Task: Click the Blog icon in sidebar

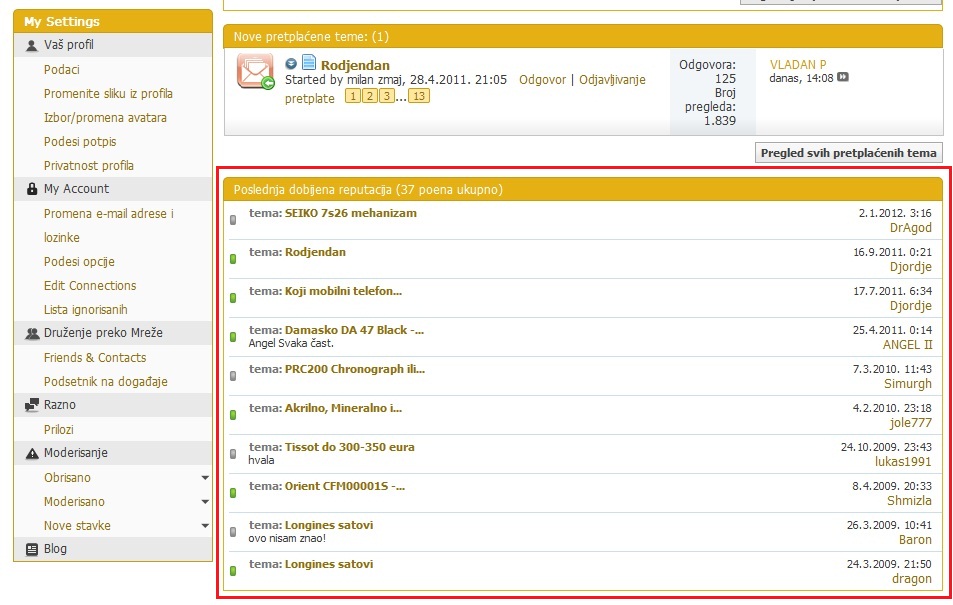Action: [x=32, y=549]
